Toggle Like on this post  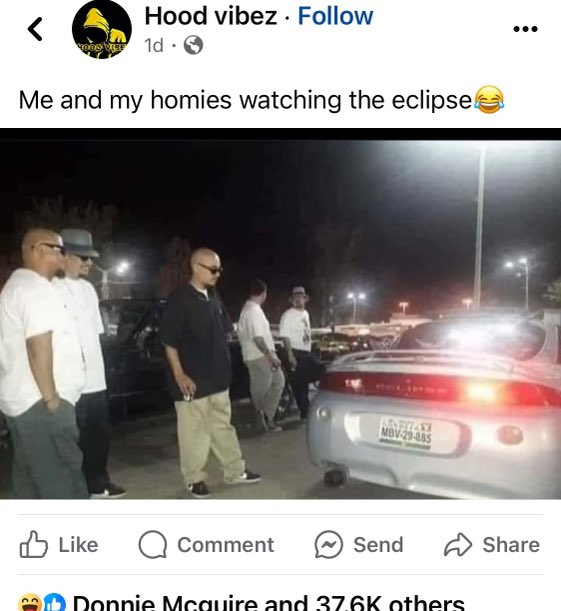click(x=59, y=544)
